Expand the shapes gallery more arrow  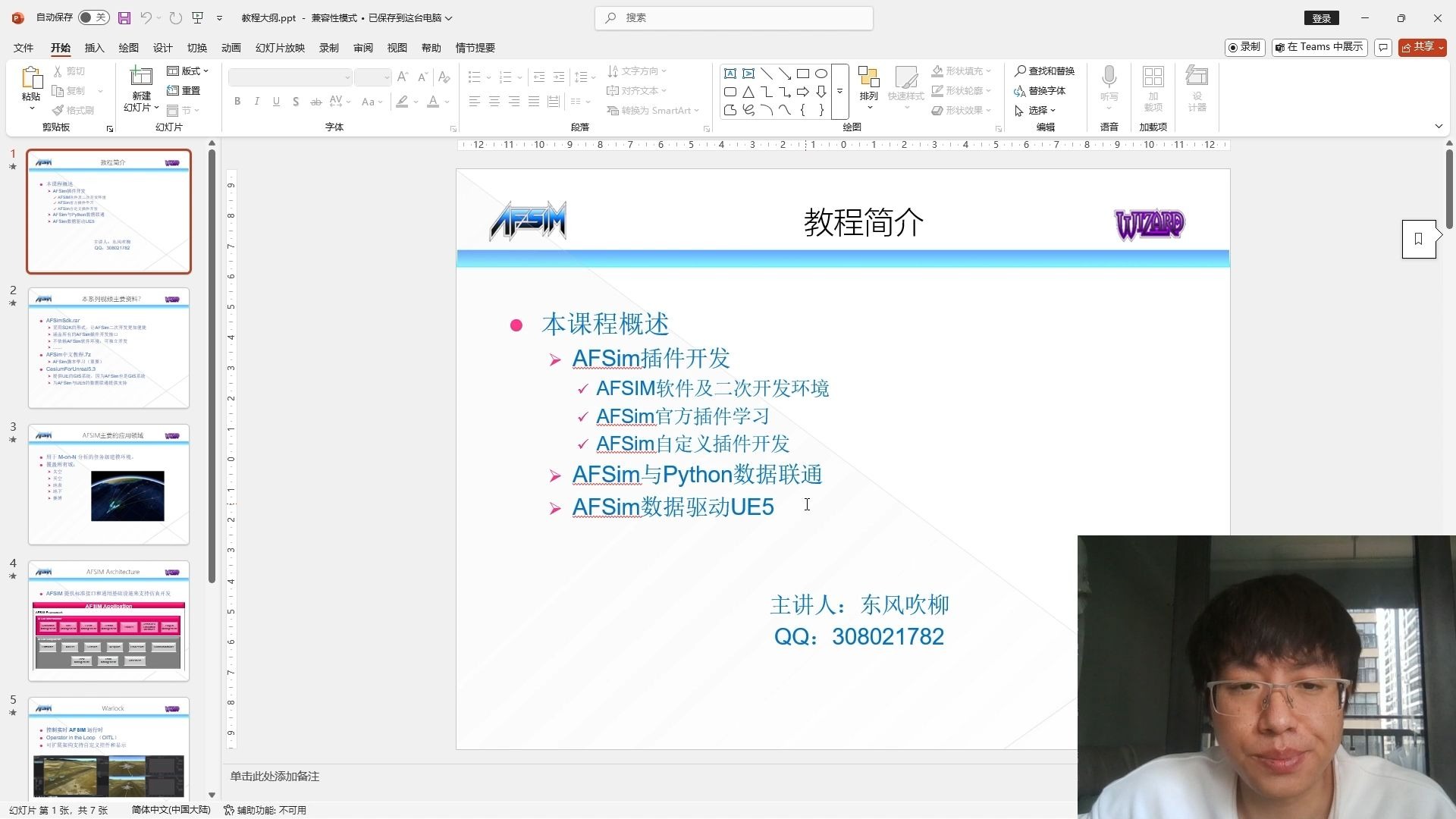coord(839,91)
